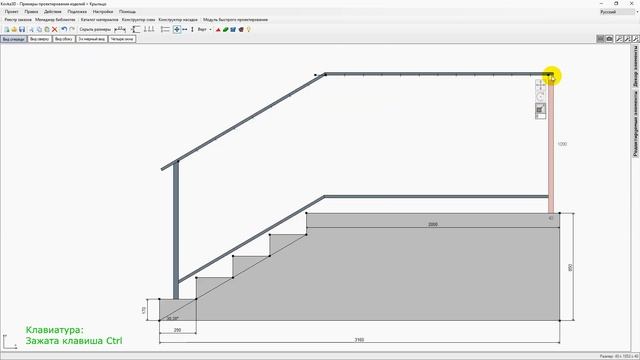The image size is (640, 360).
Task: Click the rotate handle icon near post
Action: (540, 97)
